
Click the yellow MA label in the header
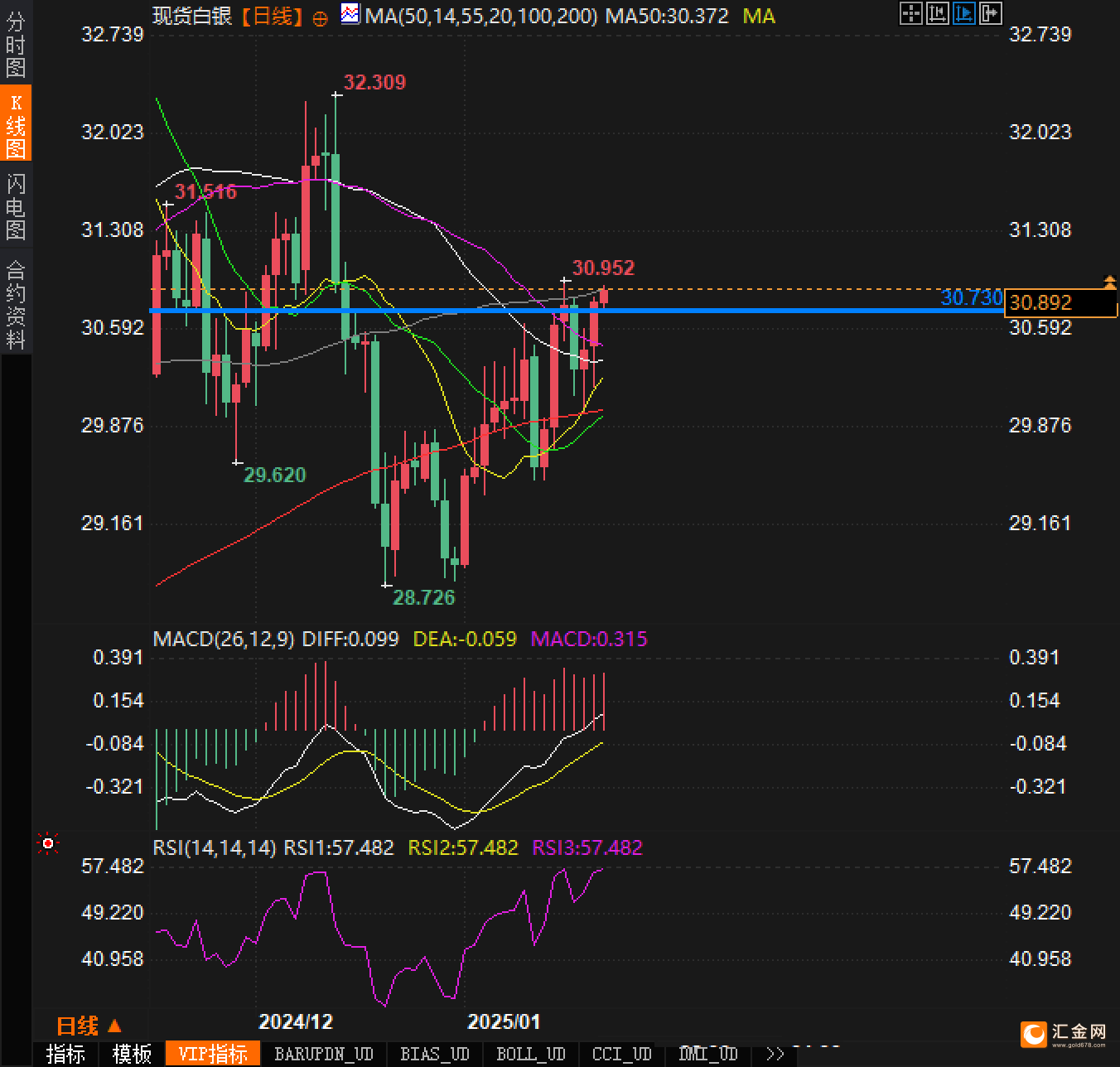759,16
